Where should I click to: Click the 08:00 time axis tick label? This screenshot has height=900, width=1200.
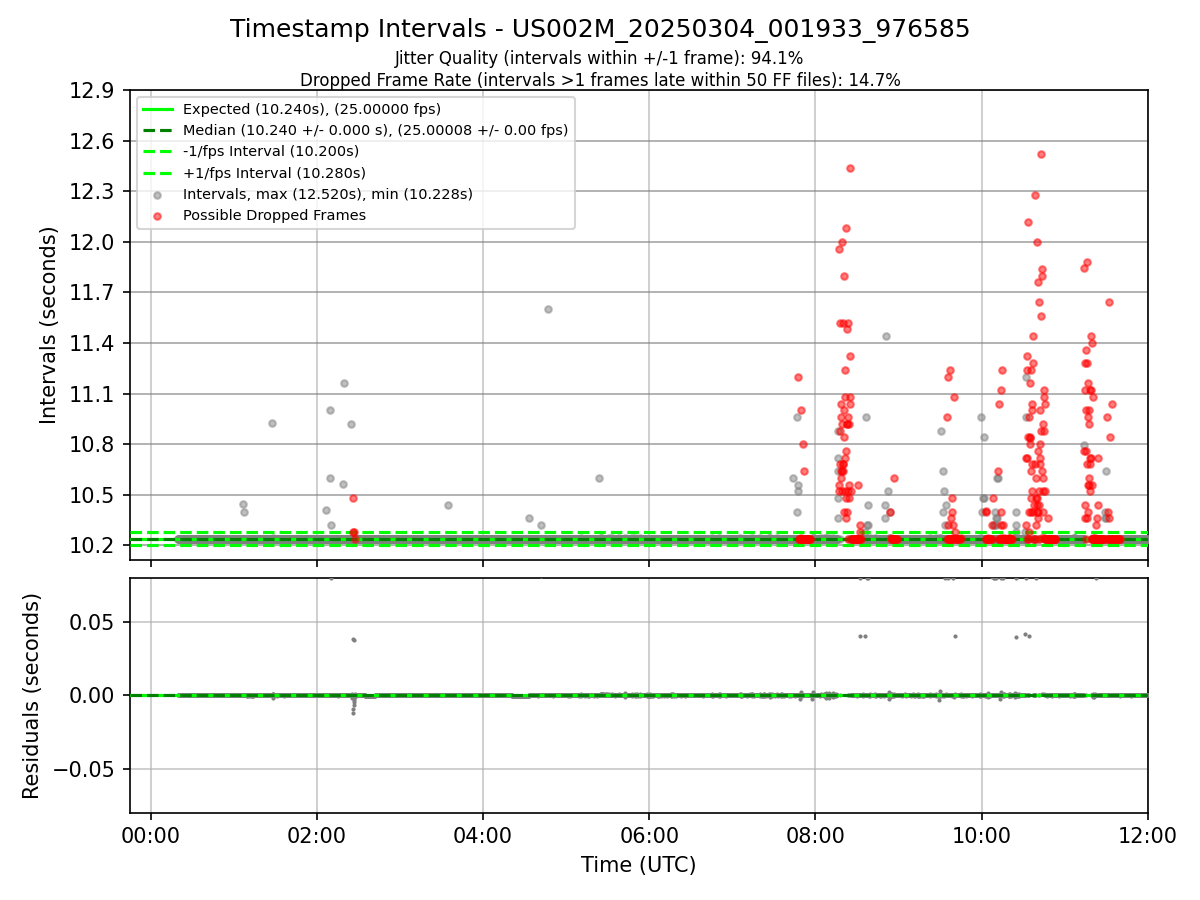(x=815, y=836)
